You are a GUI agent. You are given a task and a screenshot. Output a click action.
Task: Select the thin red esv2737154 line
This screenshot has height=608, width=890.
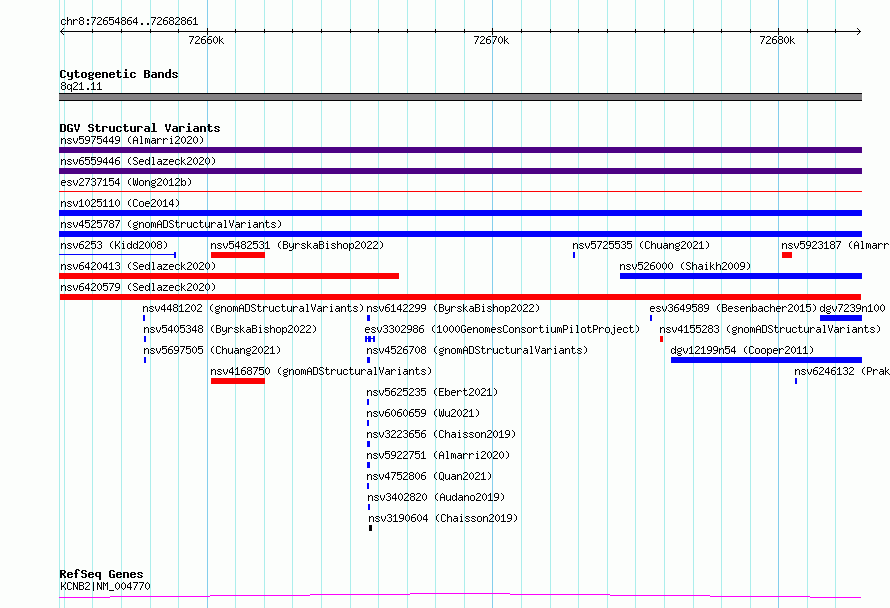(460, 192)
